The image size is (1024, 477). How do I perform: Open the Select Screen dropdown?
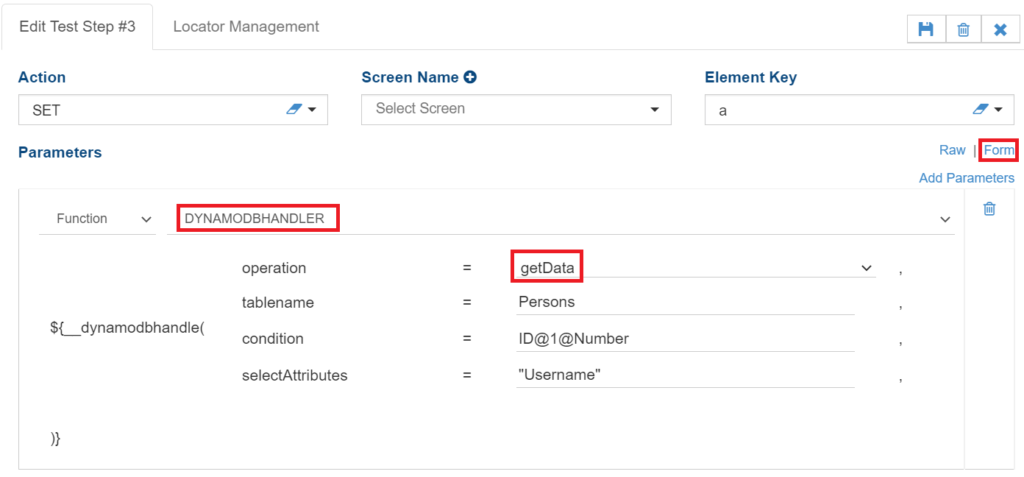(x=516, y=109)
